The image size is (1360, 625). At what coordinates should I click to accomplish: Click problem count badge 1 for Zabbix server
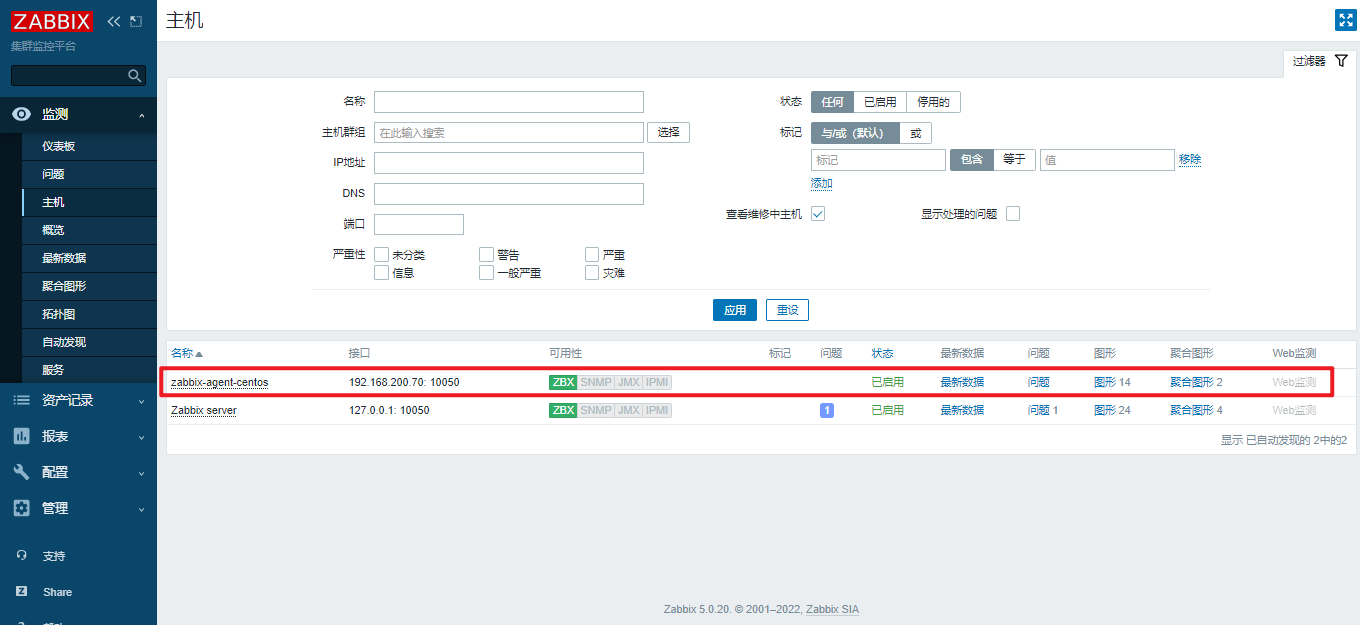tap(827, 410)
